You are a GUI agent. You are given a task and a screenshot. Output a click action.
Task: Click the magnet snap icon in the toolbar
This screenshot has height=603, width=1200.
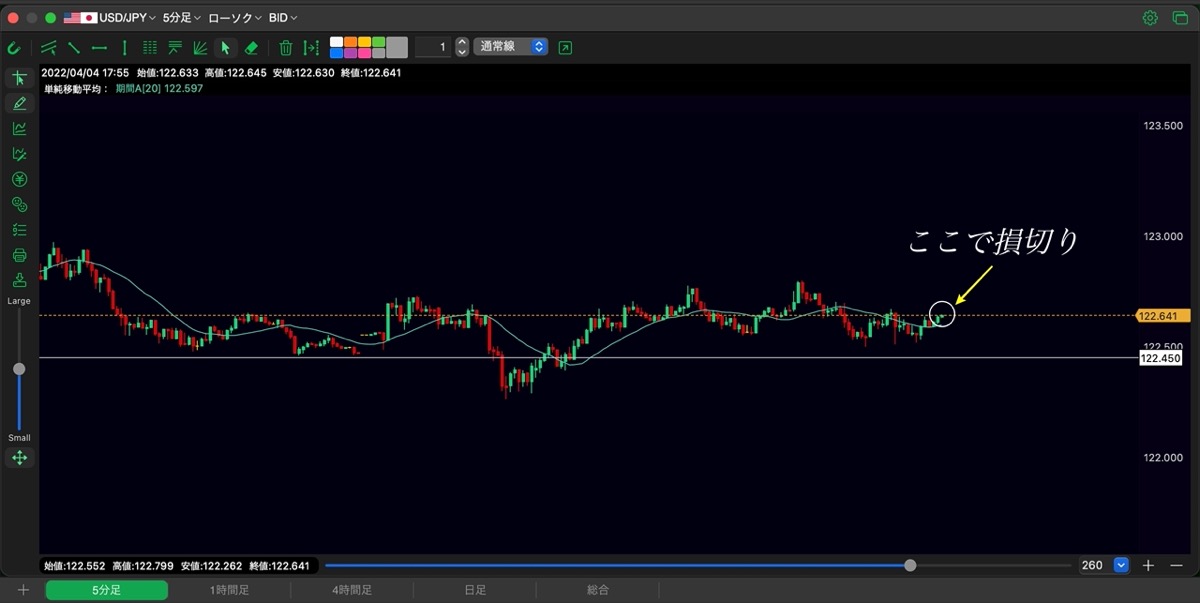click(x=14, y=47)
